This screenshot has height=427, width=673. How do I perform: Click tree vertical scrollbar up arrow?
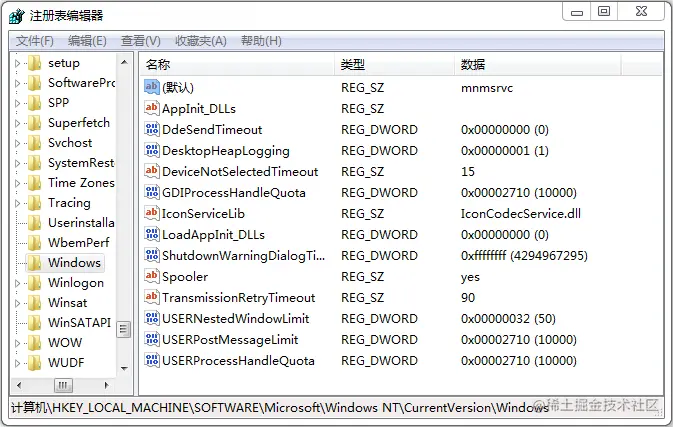(x=124, y=63)
